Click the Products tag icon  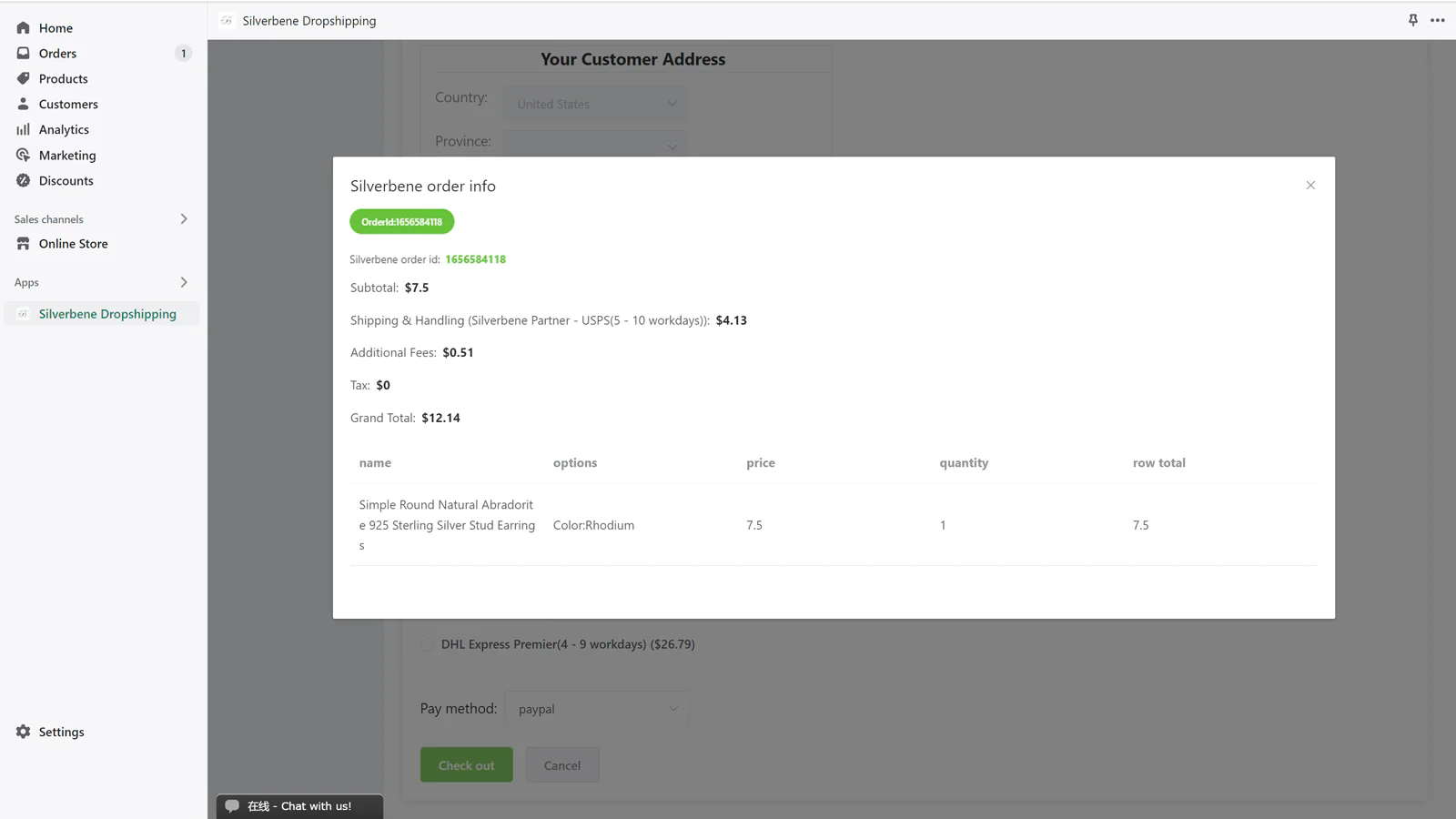(x=24, y=79)
